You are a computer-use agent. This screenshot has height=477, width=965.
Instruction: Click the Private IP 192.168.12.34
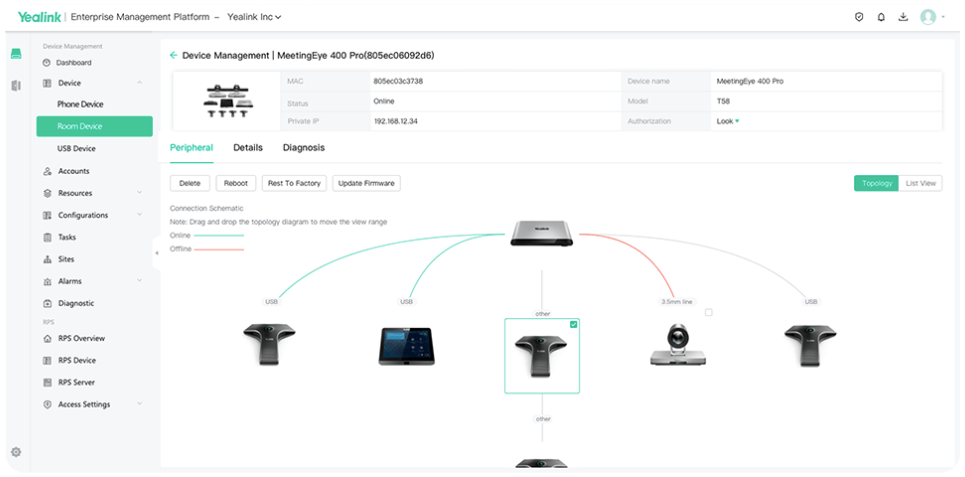point(396,121)
